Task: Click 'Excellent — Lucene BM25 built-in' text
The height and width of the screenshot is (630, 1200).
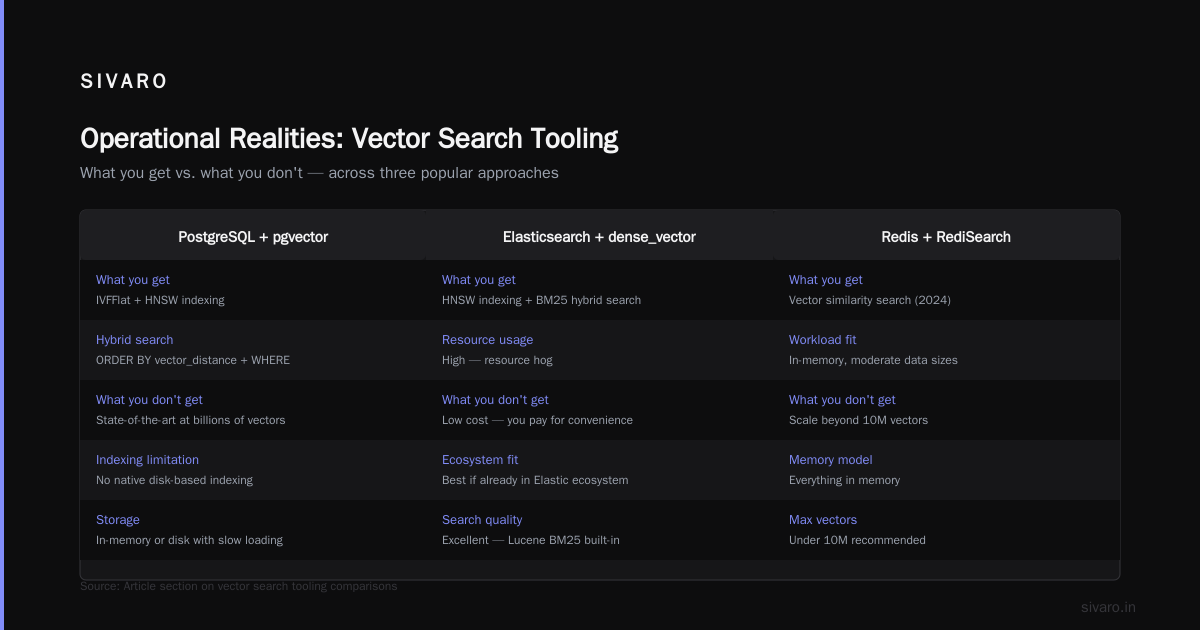Action: 531,540
